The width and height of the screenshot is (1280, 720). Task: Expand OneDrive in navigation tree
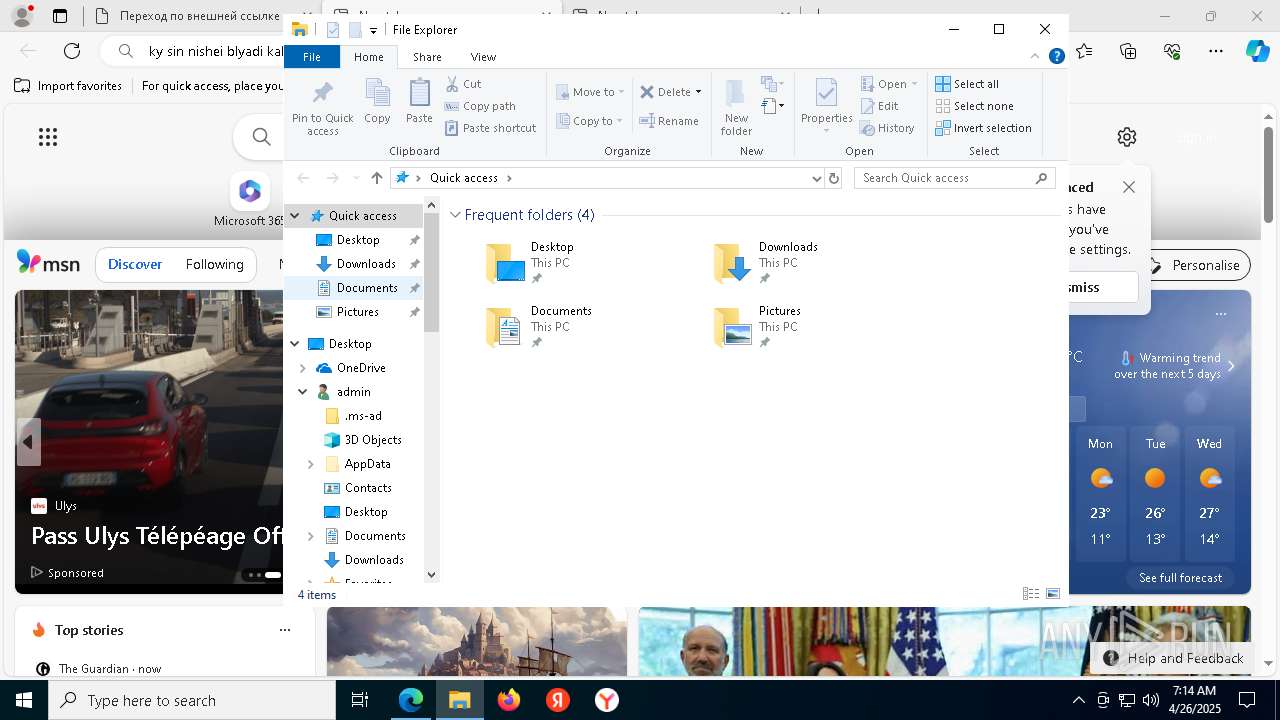pyautogui.click(x=303, y=368)
